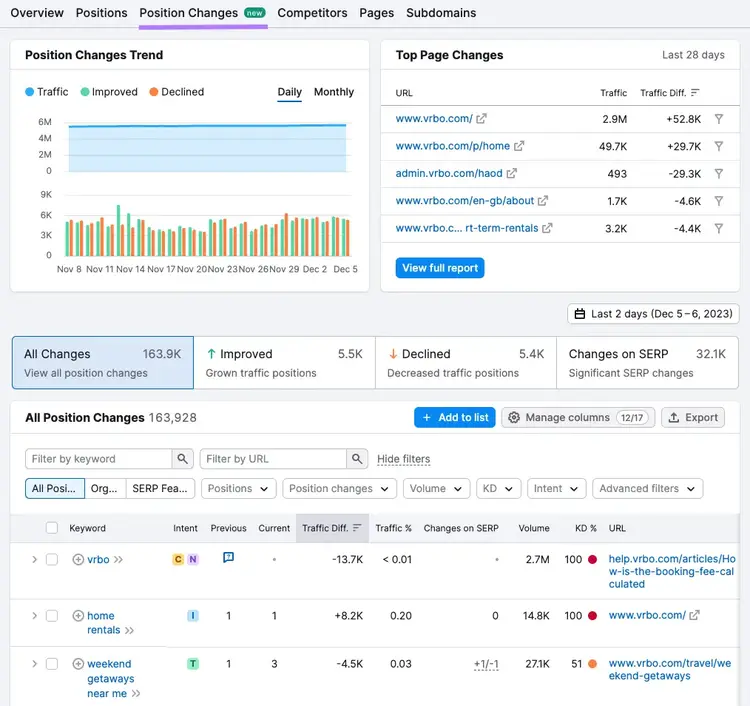The height and width of the screenshot is (706, 750).
Task: Select the Improved 5.5K changes tab
Action: click(284, 363)
